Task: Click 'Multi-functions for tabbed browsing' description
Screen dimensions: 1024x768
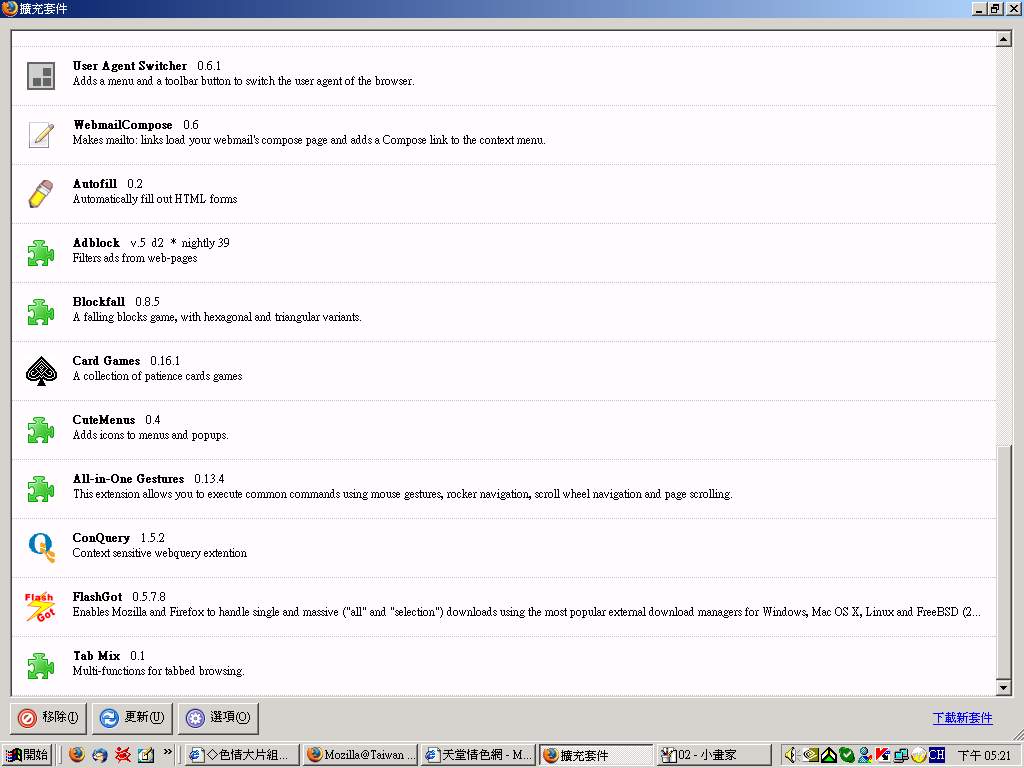Action: (x=159, y=671)
